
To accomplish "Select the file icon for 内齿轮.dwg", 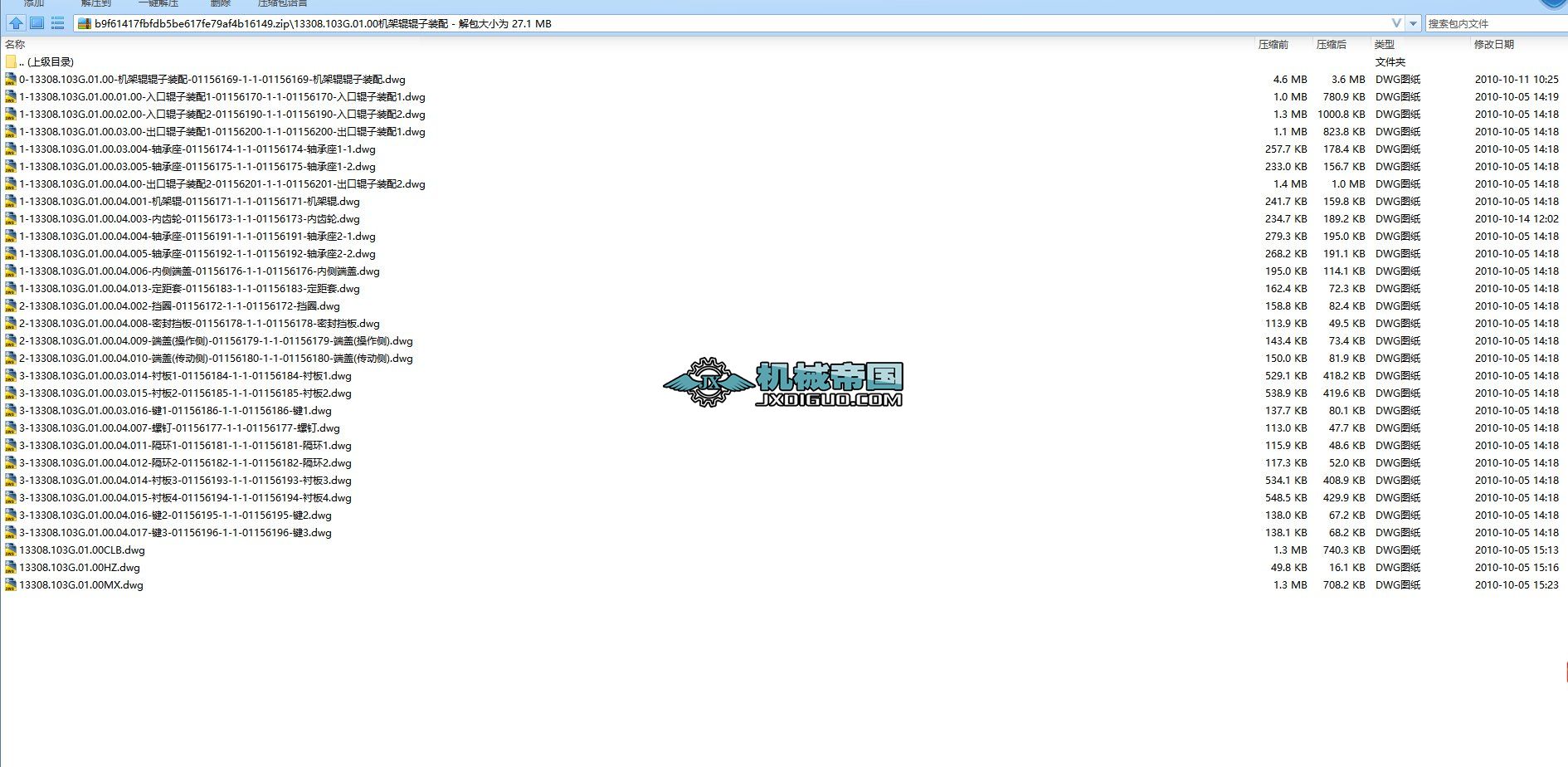I will tap(10, 219).
